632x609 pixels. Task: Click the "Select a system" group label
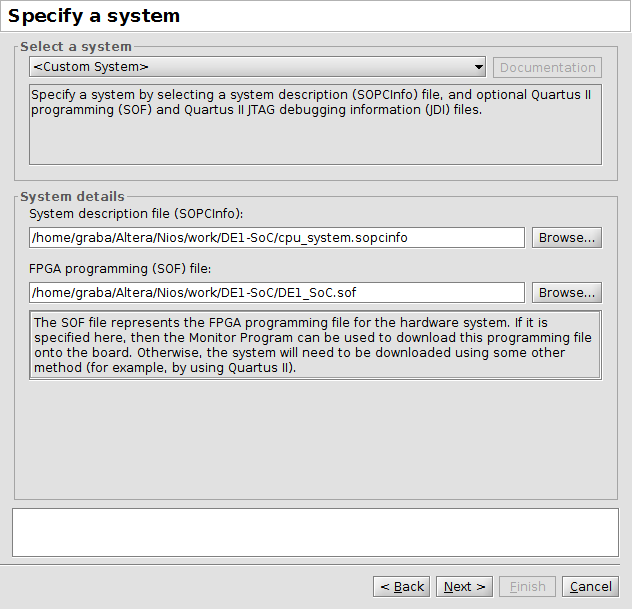click(x=76, y=47)
